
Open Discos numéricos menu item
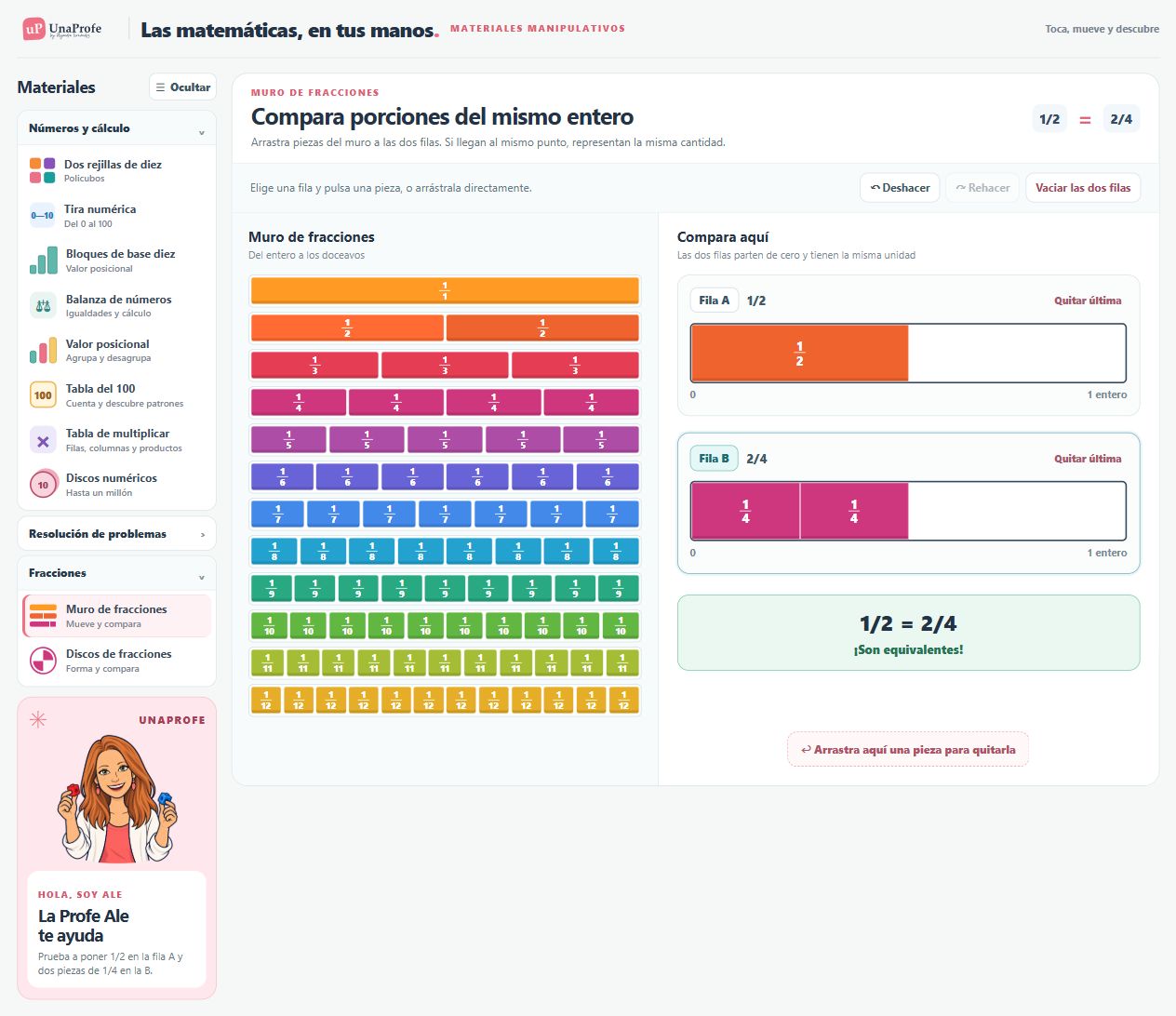[117, 485]
